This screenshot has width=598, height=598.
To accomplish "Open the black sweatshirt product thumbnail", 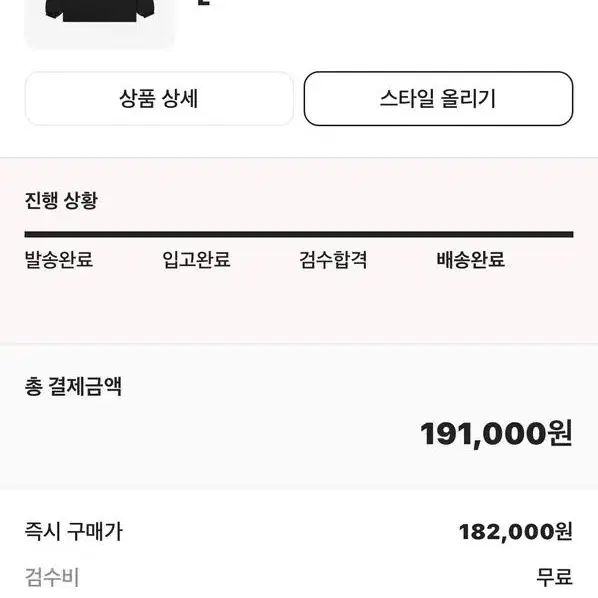I will (x=100, y=24).
